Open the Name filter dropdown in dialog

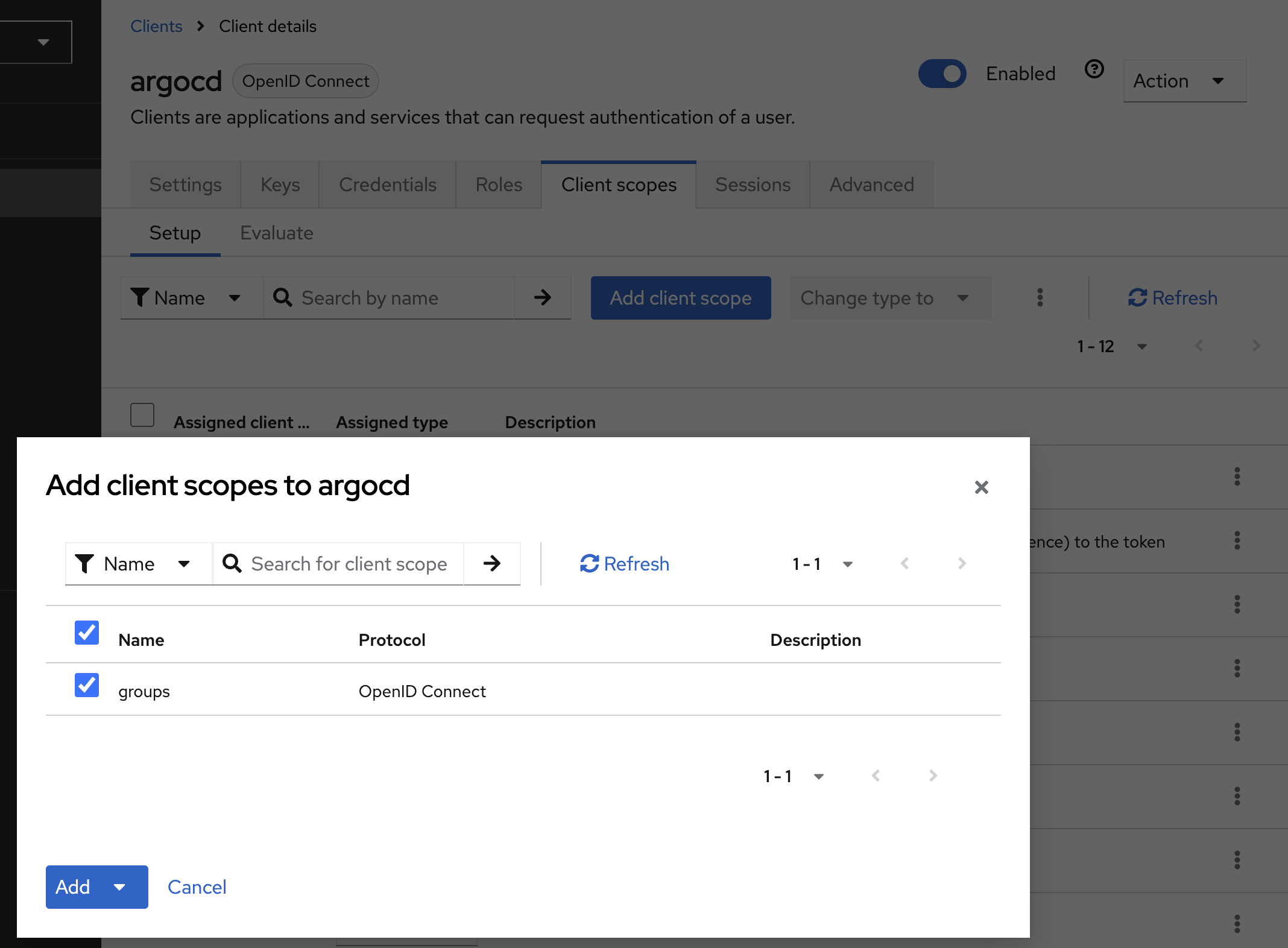(x=139, y=564)
